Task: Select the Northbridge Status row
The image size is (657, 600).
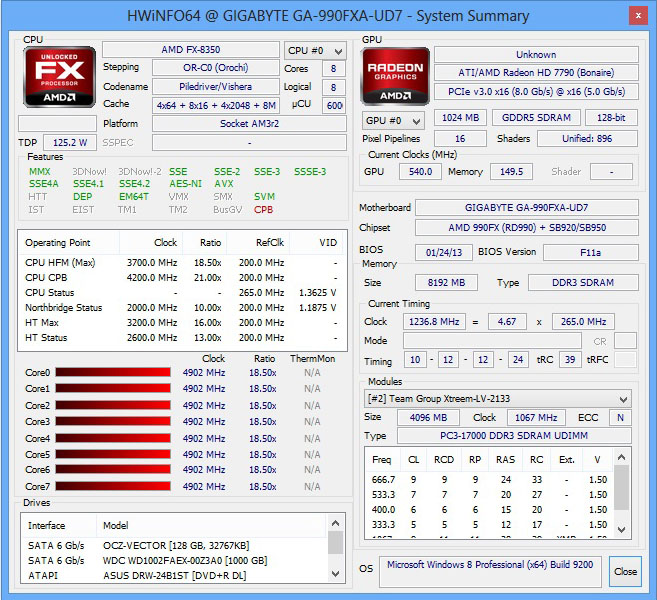Action: click(182, 308)
